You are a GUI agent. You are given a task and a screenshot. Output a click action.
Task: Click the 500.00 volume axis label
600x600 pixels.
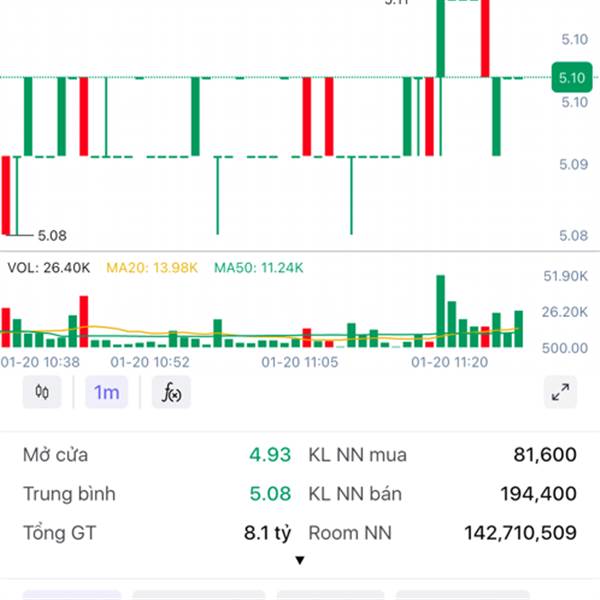point(564,348)
